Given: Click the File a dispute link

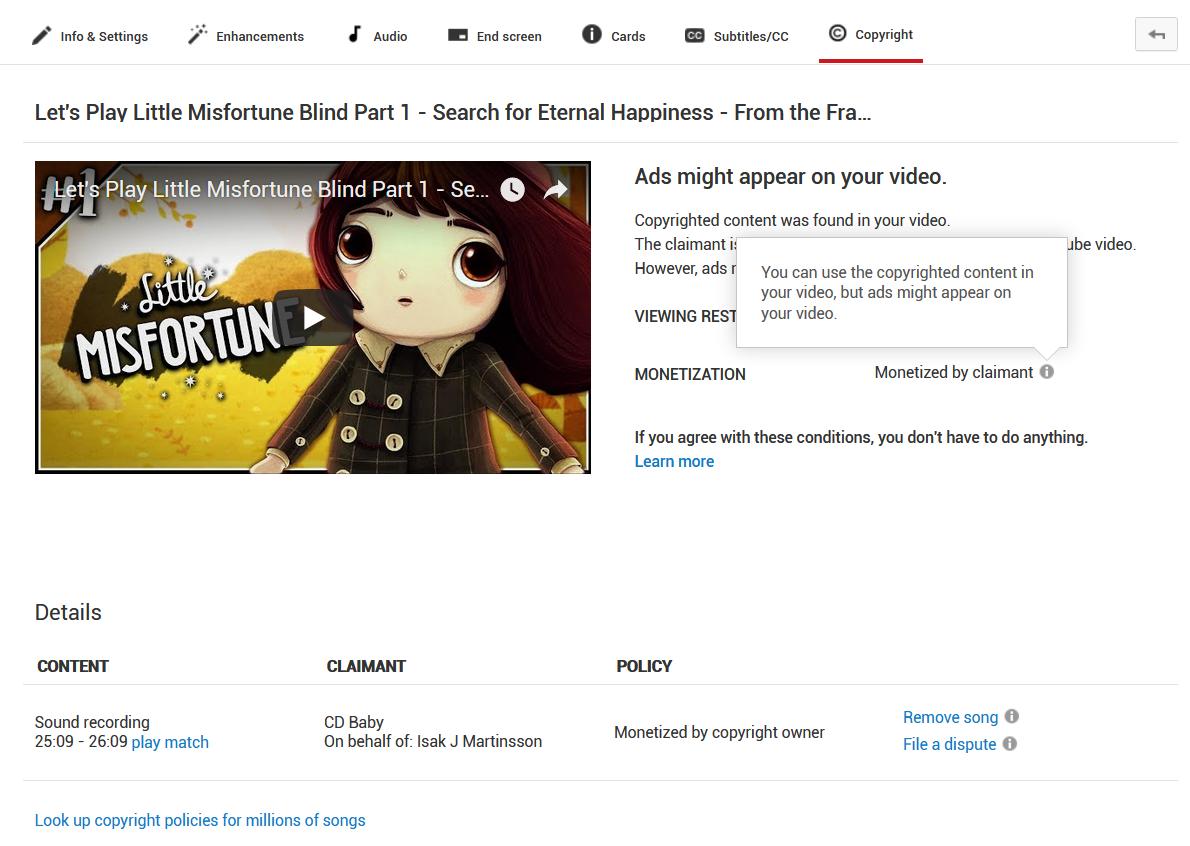Looking at the screenshot, I should point(949,744).
